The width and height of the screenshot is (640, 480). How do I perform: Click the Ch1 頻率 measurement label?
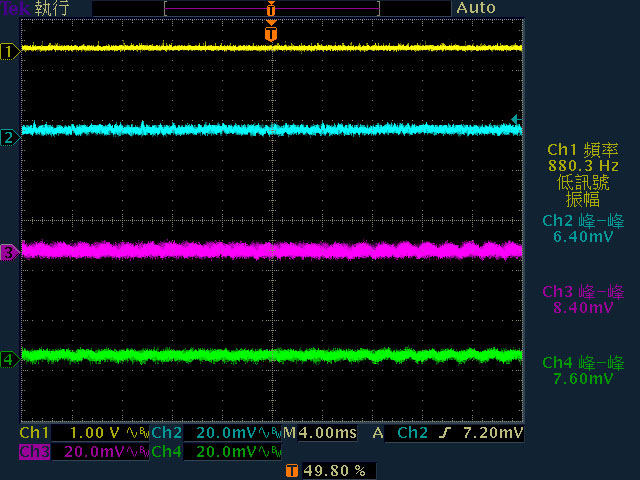coord(583,150)
